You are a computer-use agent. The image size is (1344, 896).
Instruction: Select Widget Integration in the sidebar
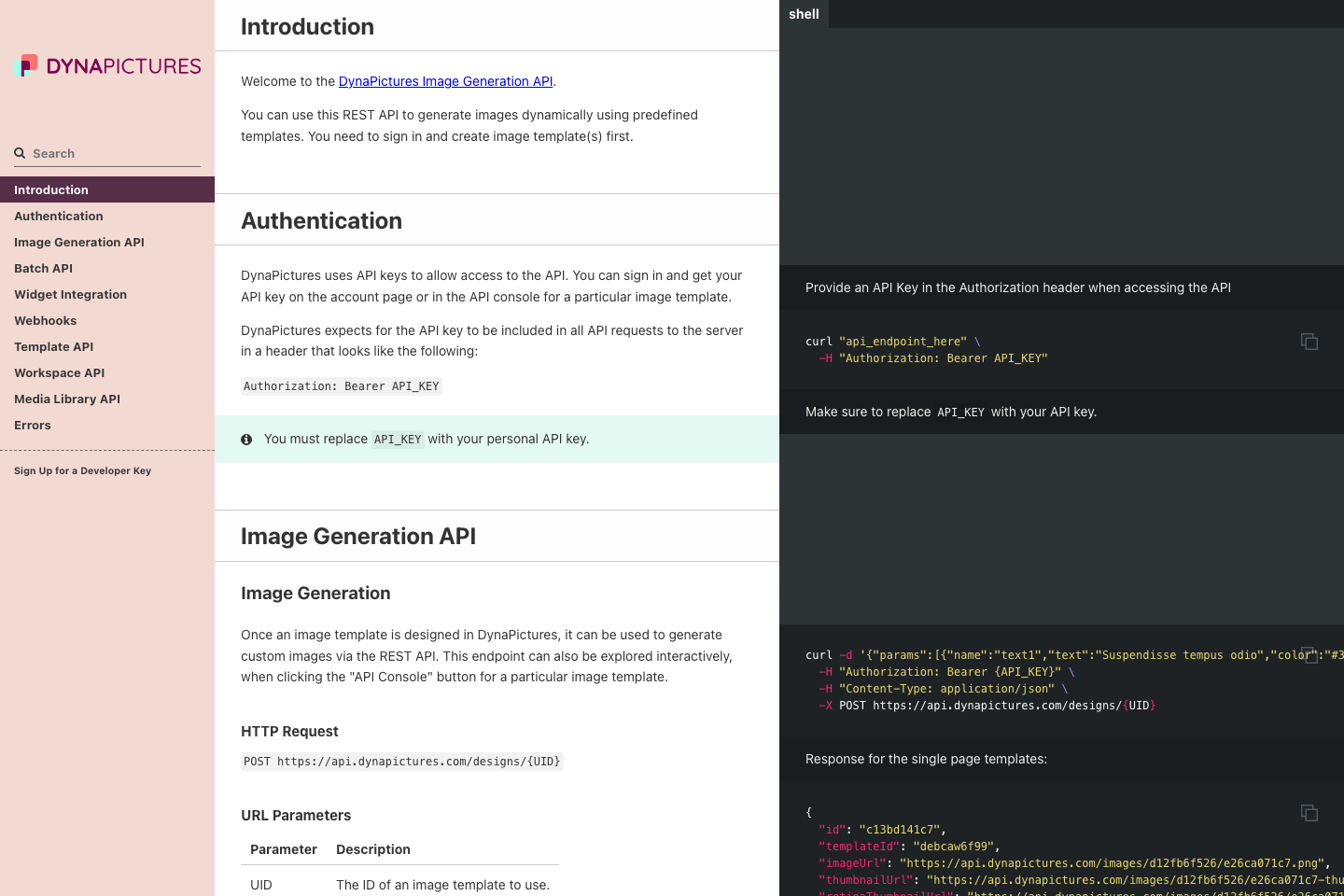[70, 294]
